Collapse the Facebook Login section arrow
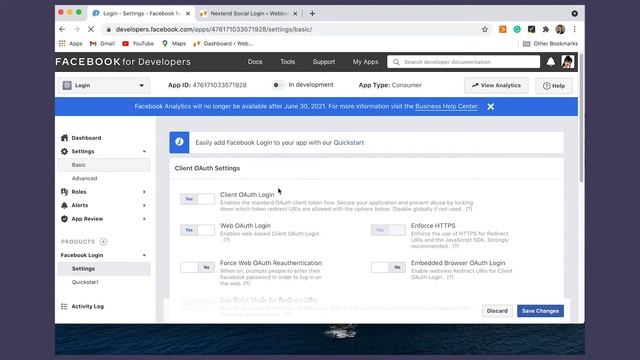Image resolution: width=640 pixels, height=360 pixels. click(144, 255)
